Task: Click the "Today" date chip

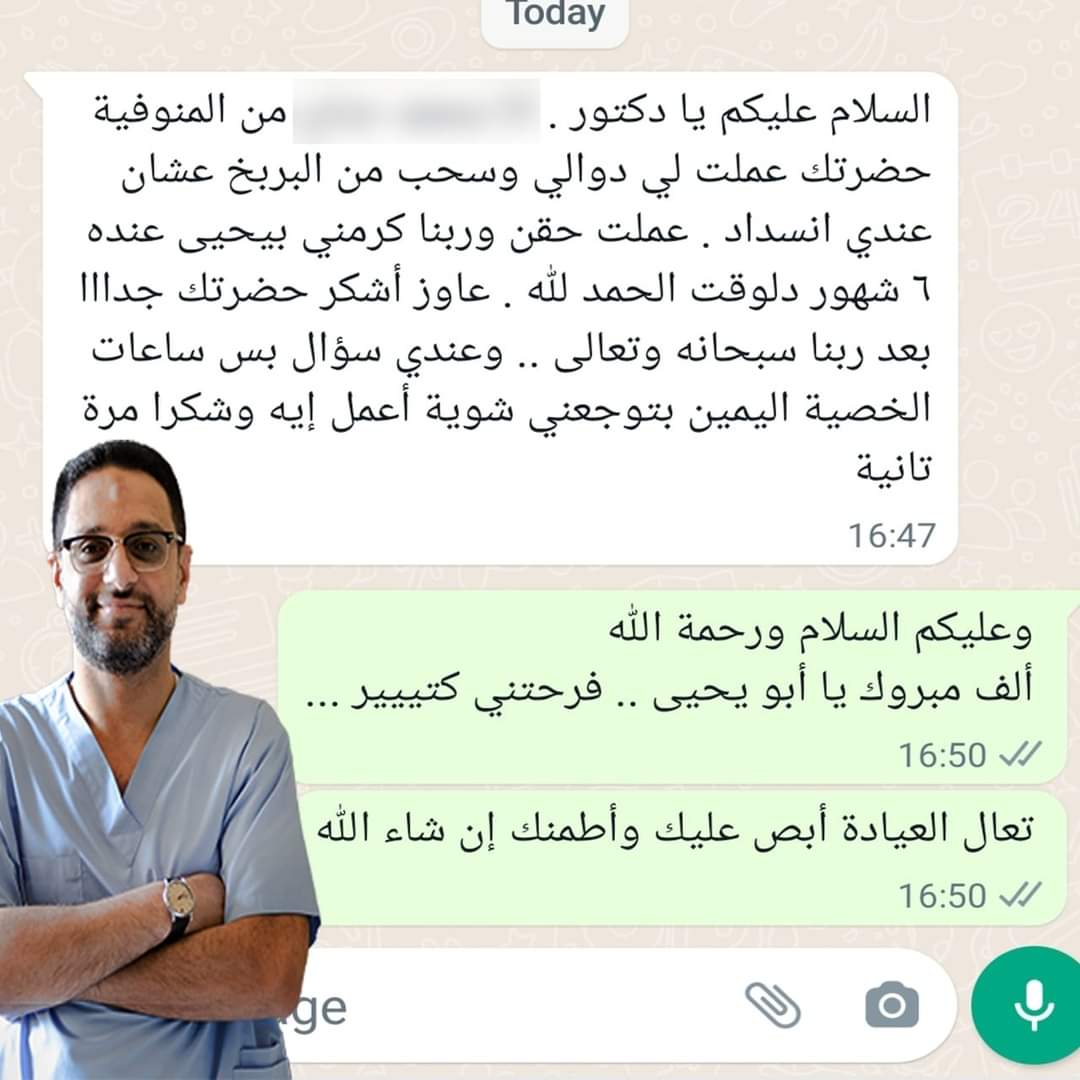Action: coord(555,17)
